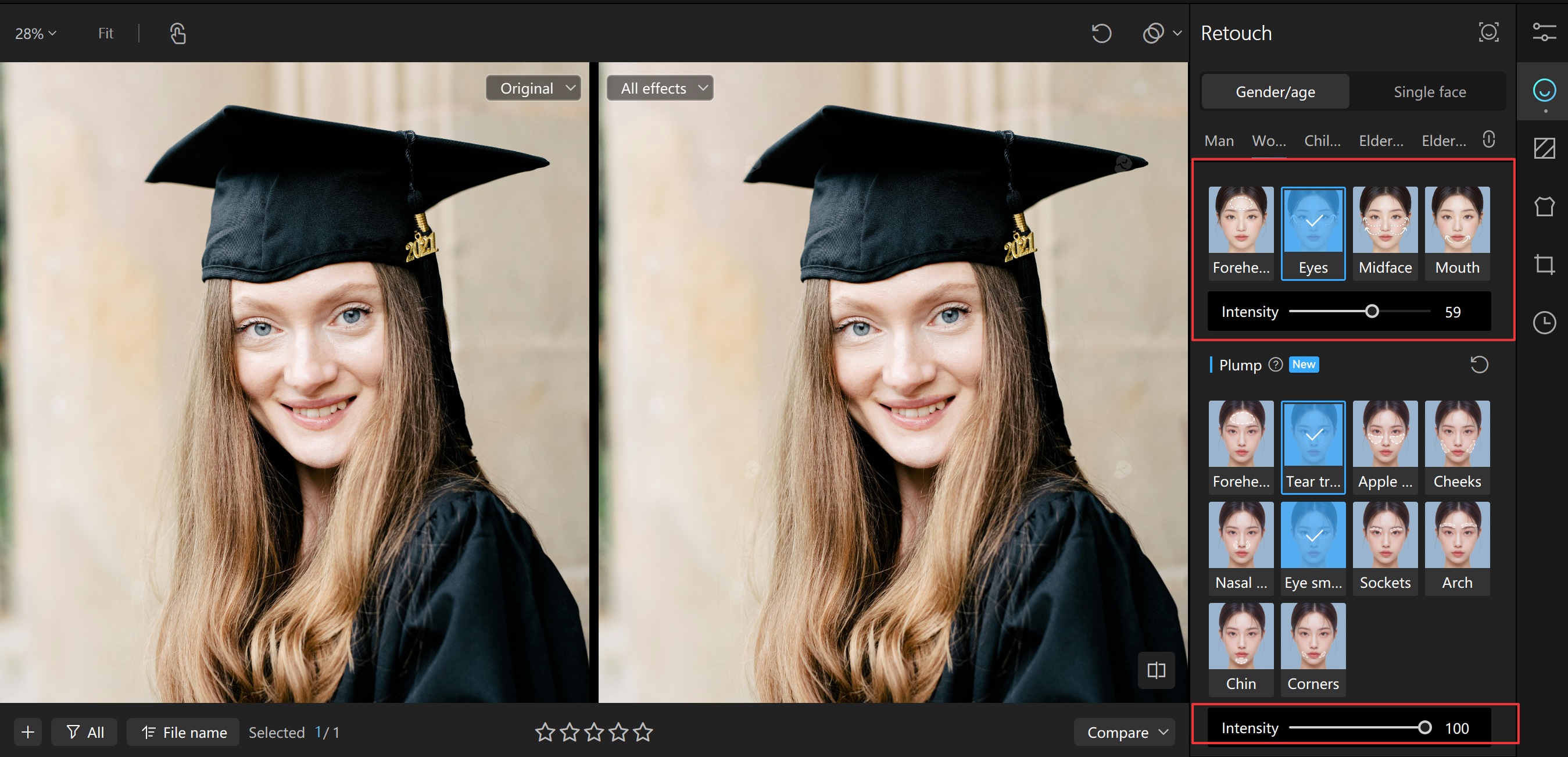This screenshot has width=1568, height=757.
Task: Click the split view compare icon on photo
Action: pos(1156,670)
